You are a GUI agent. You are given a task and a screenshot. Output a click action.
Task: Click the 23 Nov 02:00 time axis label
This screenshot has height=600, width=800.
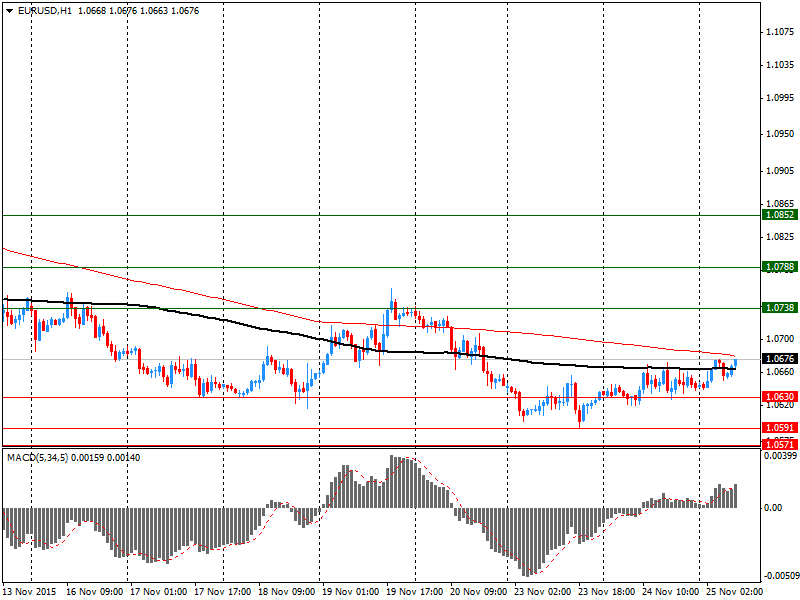pos(543,592)
